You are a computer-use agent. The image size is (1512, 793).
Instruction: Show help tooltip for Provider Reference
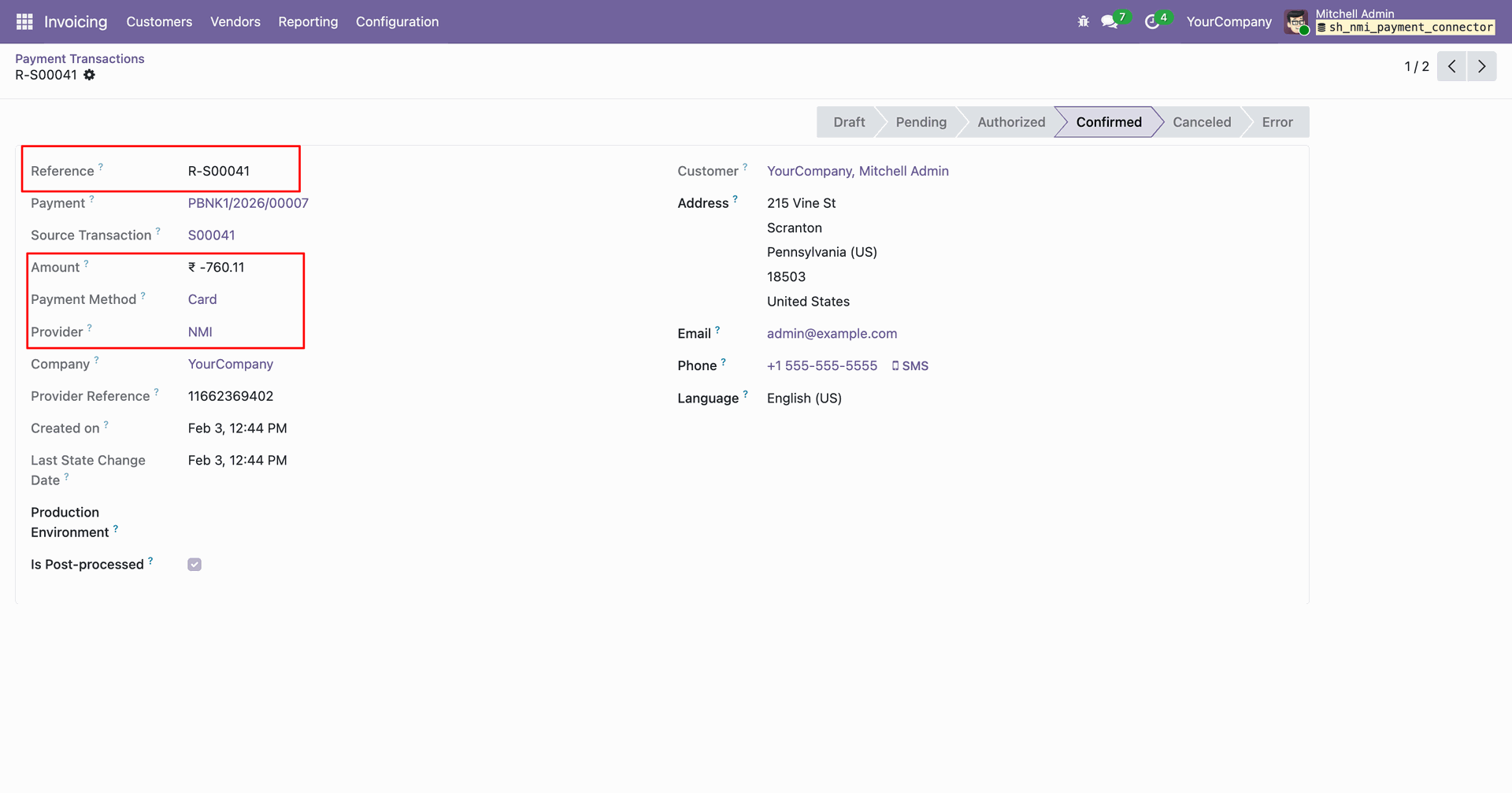156,391
